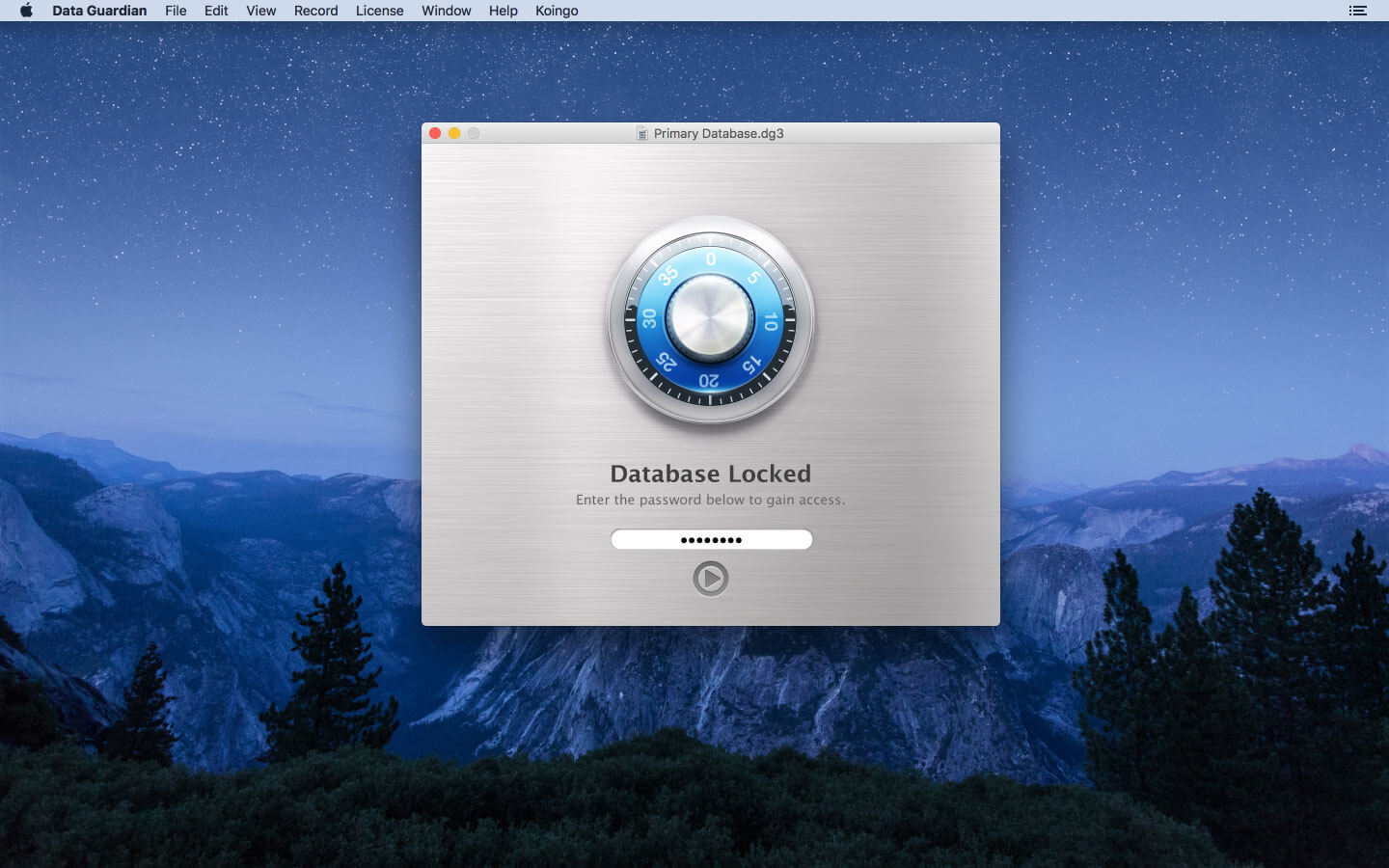The image size is (1389, 868).
Task: Open the License menu
Action: coord(379,11)
